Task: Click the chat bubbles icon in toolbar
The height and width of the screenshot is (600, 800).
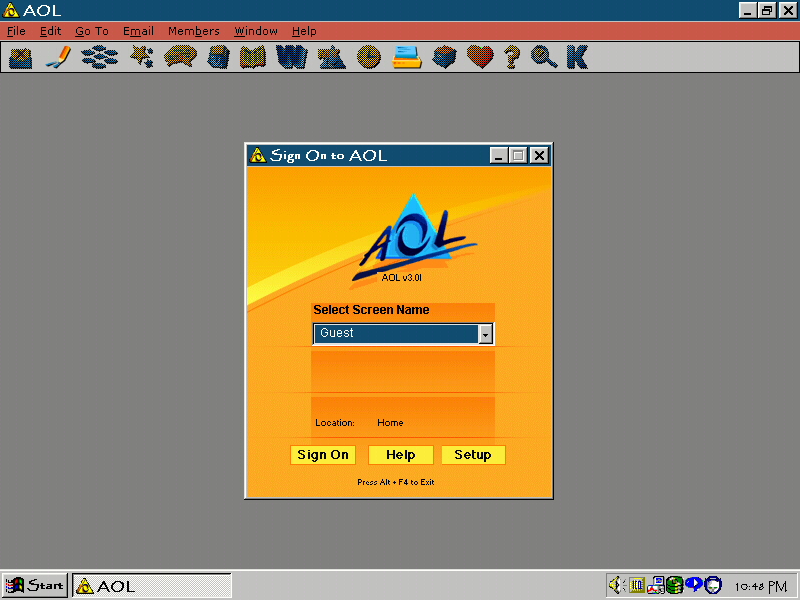Action: (x=180, y=58)
